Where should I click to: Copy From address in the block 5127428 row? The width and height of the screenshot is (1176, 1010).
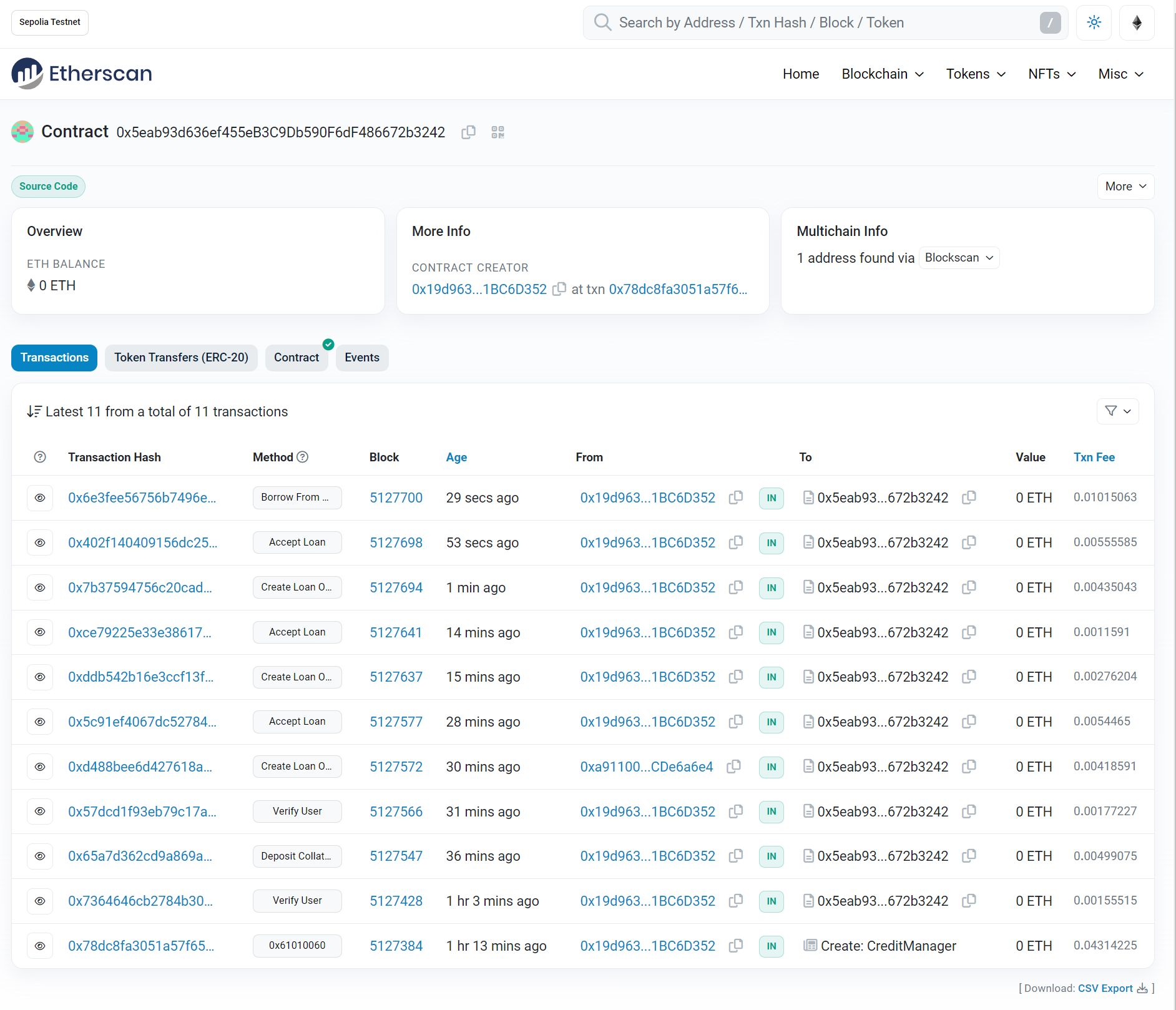click(x=736, y=901)
